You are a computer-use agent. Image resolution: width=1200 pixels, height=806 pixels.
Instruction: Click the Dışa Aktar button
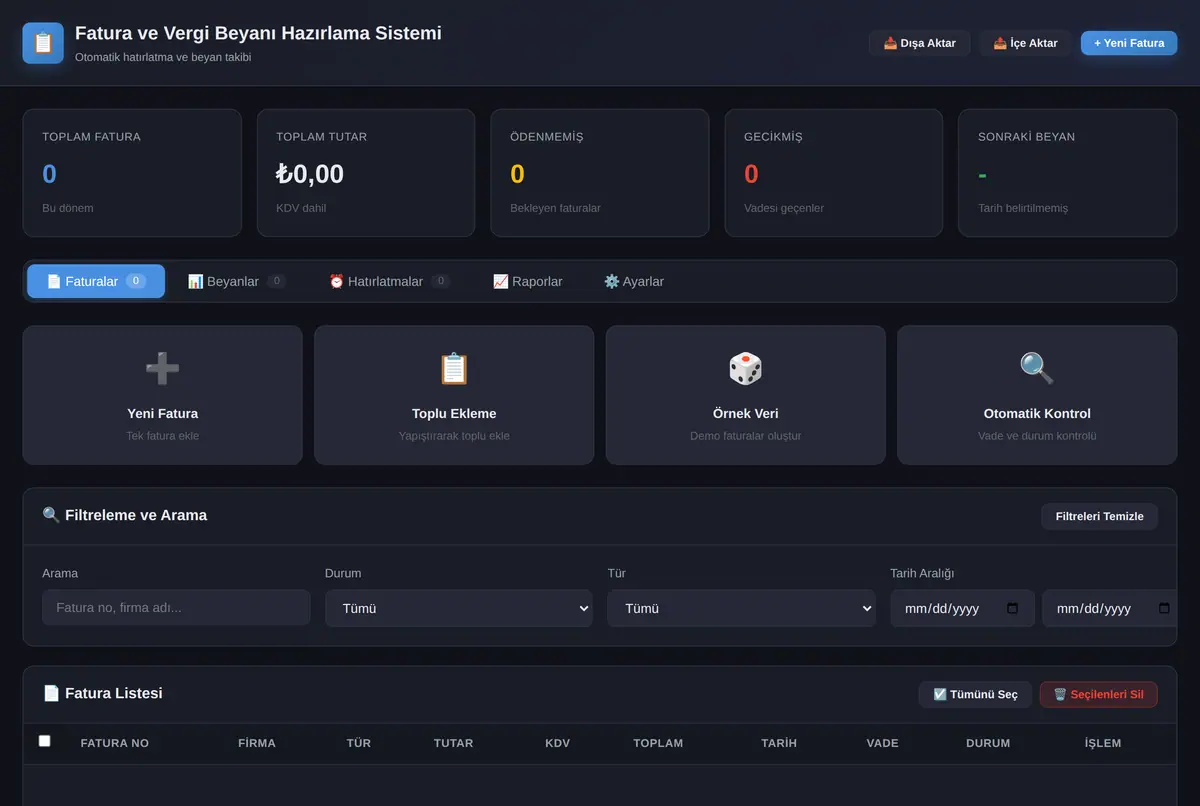(x=920, y=43)
